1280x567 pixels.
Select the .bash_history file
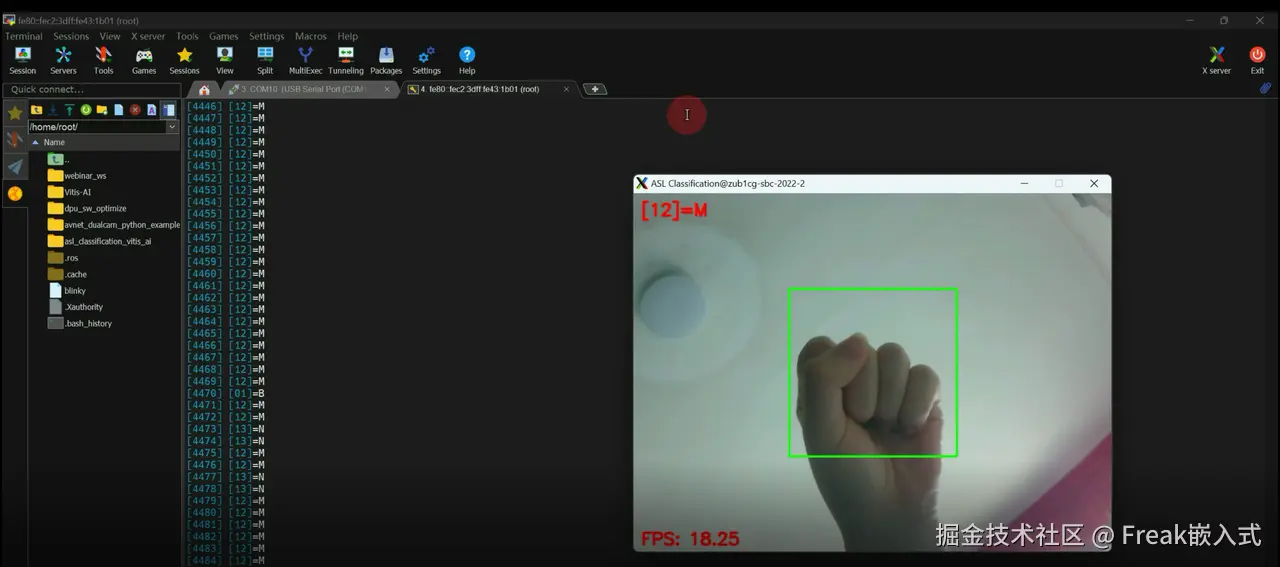click(x=80, y=323)
